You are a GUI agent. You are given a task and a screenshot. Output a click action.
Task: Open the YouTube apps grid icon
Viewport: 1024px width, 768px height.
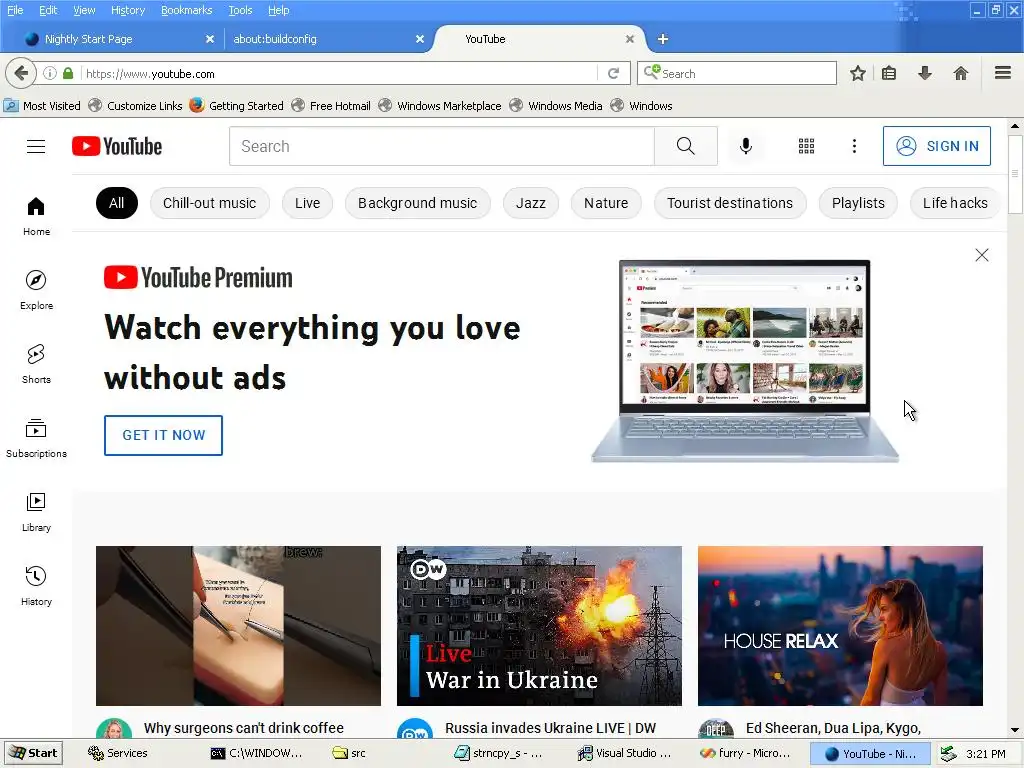pyautogui.click(x=807, y=146)
